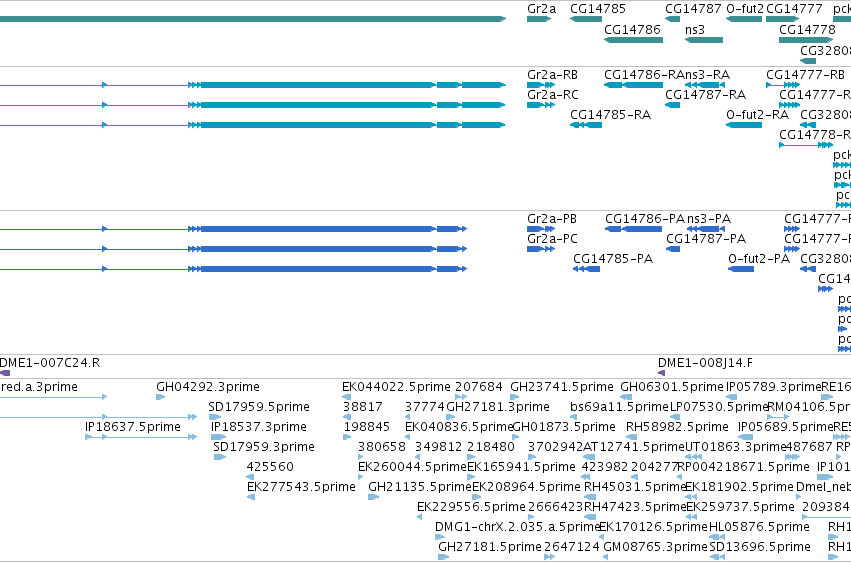Open the CG14785-PA protein label
Viewport: 851px width, 562px height.
point(613,259)
